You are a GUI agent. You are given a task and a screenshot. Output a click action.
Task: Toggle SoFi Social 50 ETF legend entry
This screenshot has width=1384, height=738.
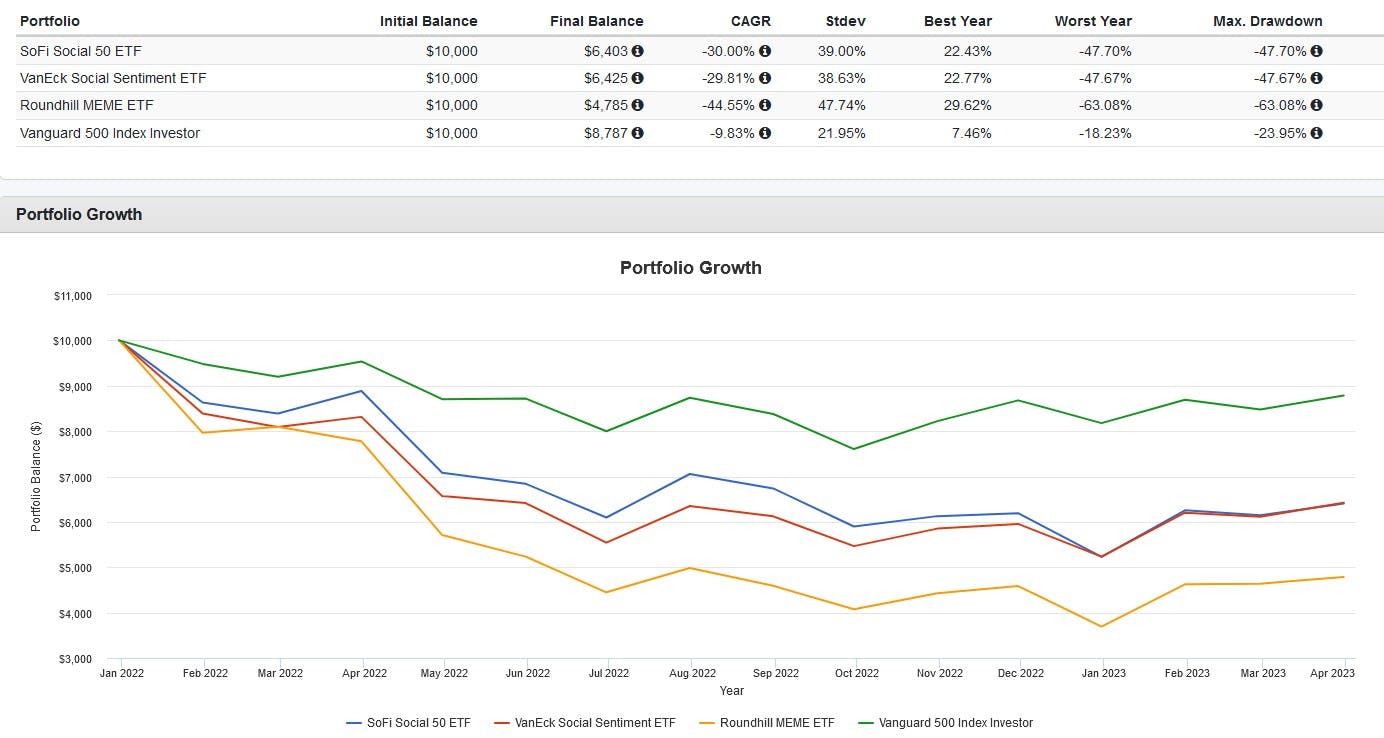coord(408,722)
